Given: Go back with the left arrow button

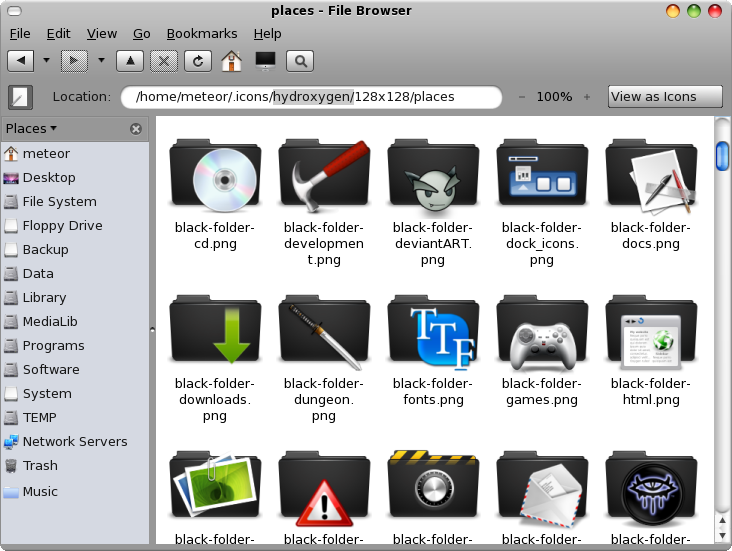Looking at the screenshot, I should tap(21, 61).
